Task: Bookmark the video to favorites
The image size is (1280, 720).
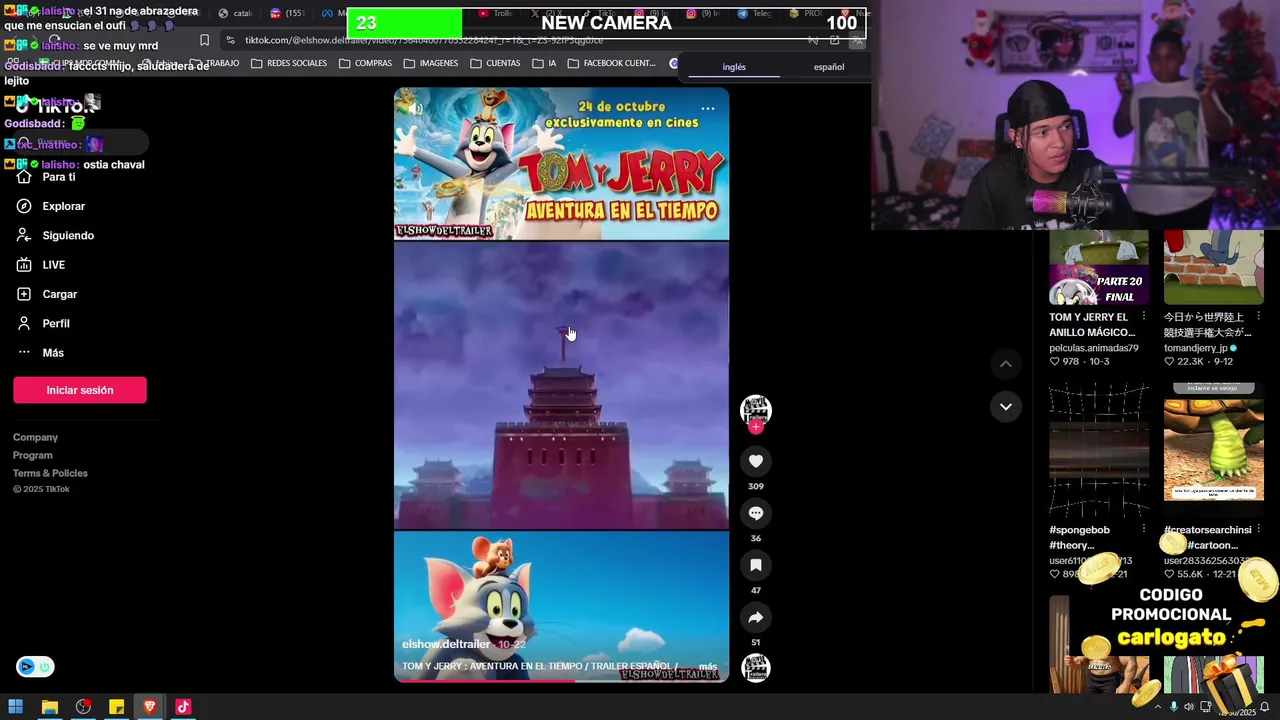Action: [x=756, y=565]
